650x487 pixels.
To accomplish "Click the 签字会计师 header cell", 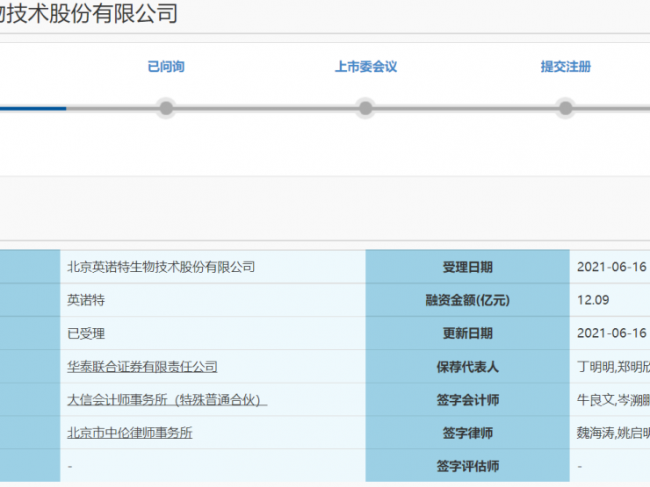I will click(x=468, y=400).
